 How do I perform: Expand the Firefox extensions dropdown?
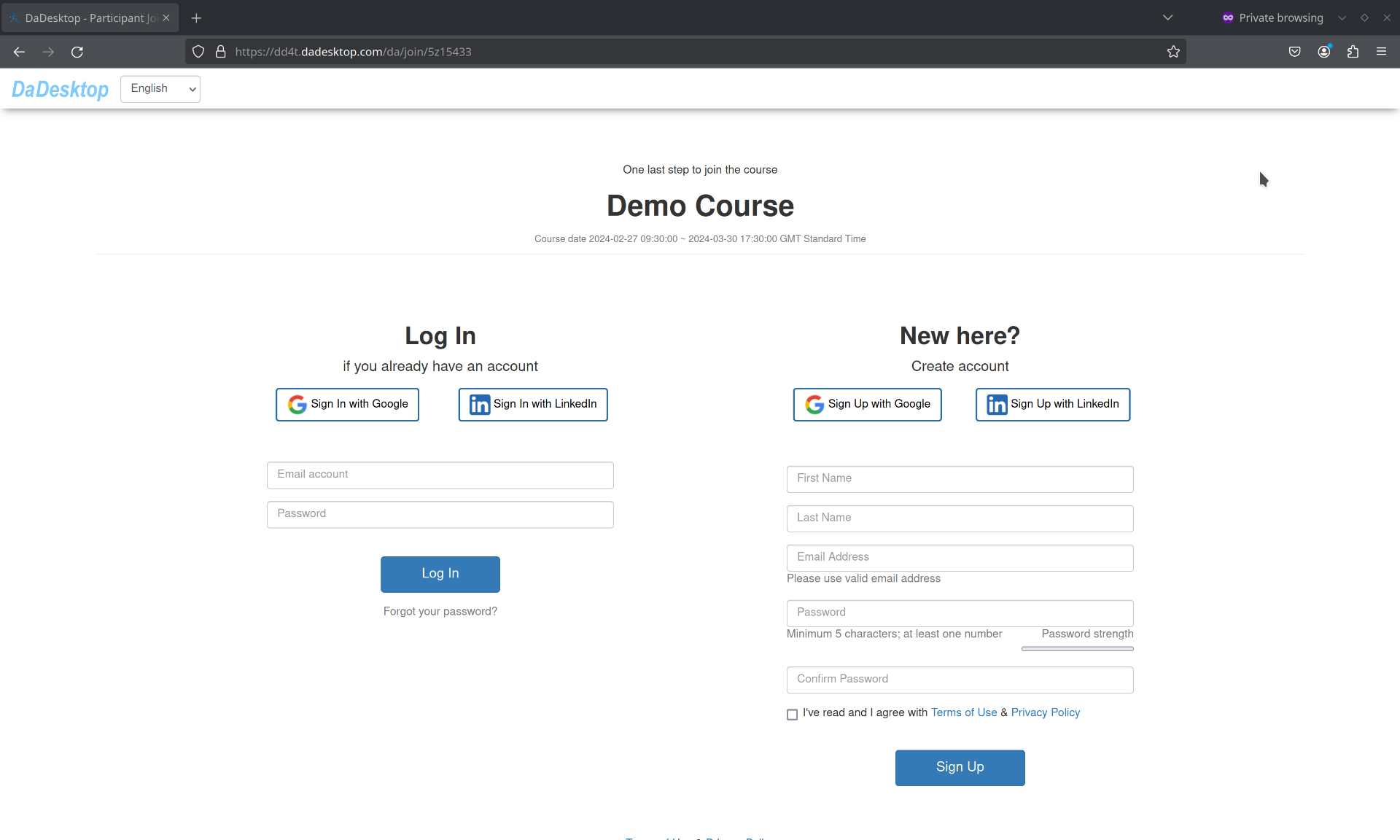click(1353, 52)
